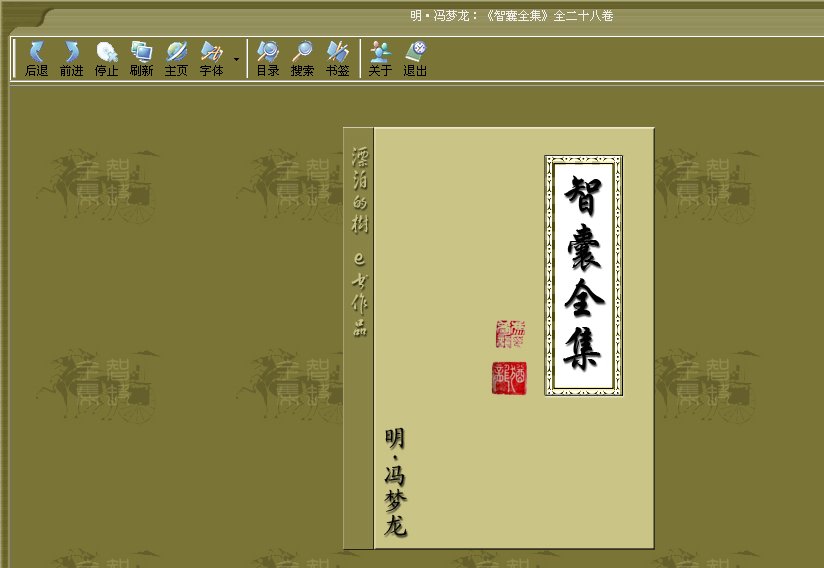
Task: Exit the reader via the 退出 icon
Action: pos(415,59)
